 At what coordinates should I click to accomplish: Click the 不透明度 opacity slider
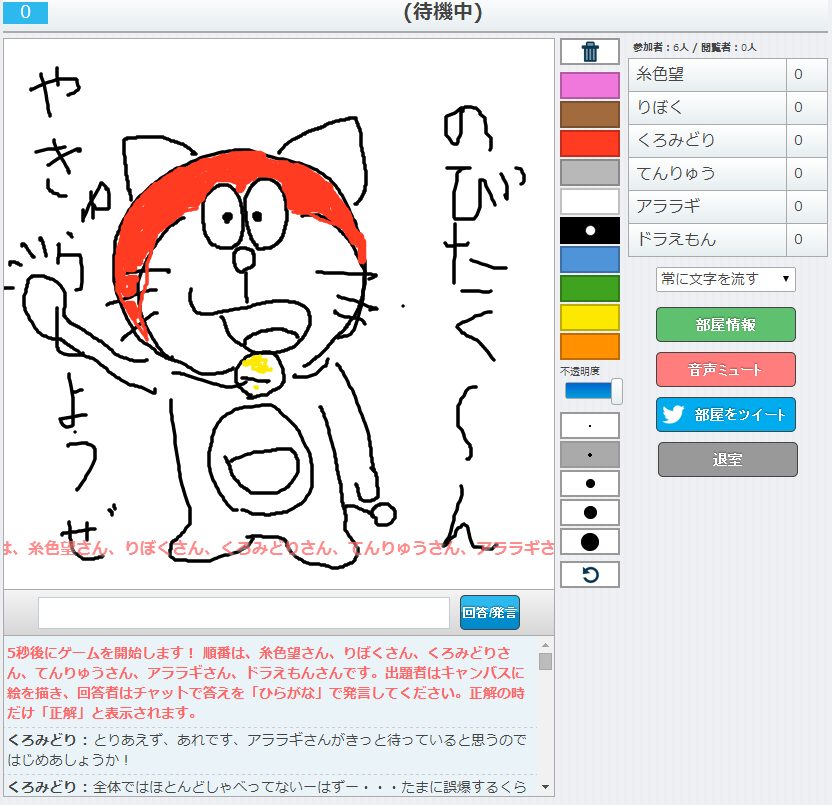pos(593,391)
